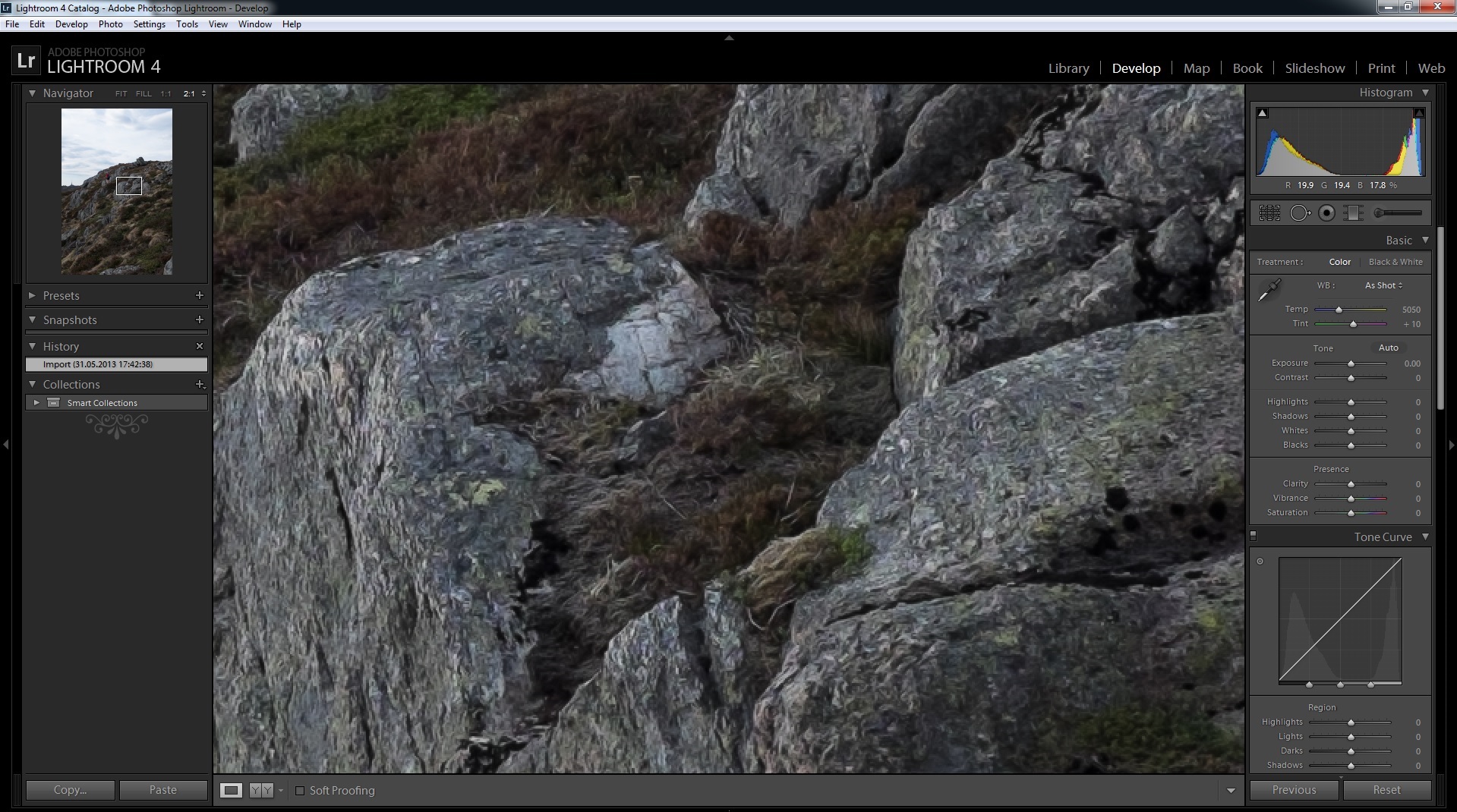
Task: Expand the Smart Collections tree item
Action: (36, 402)
